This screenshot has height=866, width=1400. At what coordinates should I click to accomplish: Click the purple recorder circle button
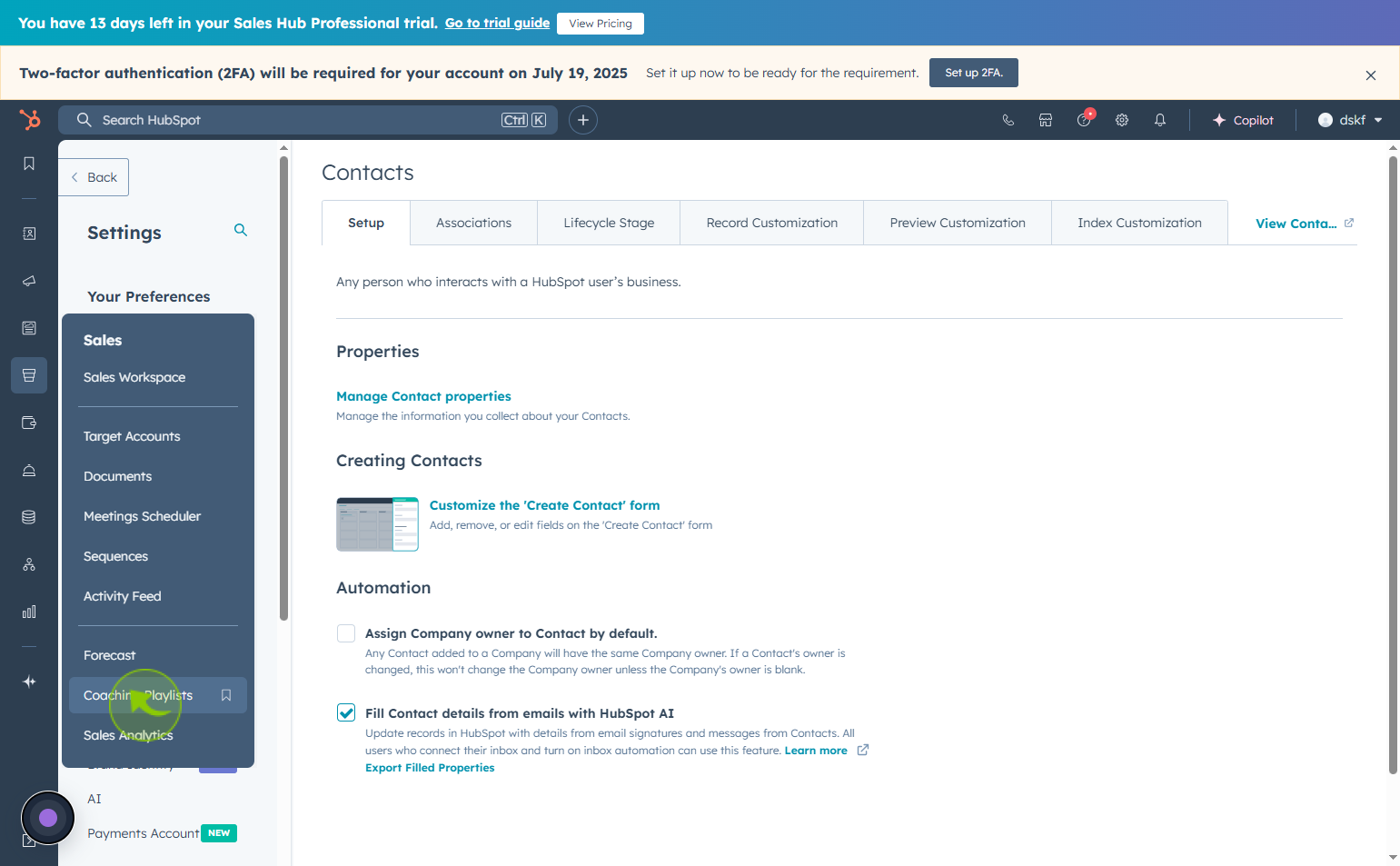[48, 818]
